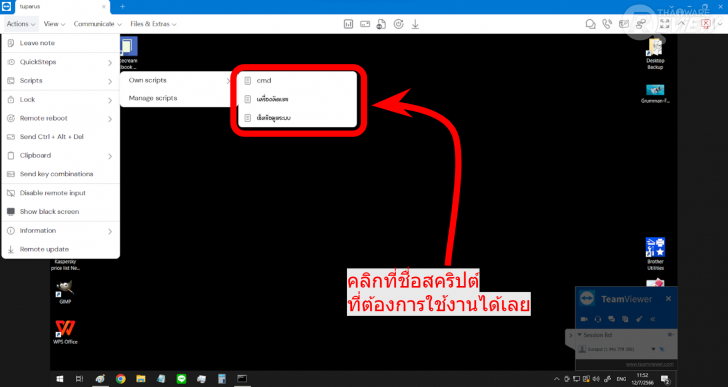Open the notification center icon in tray
The width and height of the screenshot is (728, 387).
tap(665, 379)
